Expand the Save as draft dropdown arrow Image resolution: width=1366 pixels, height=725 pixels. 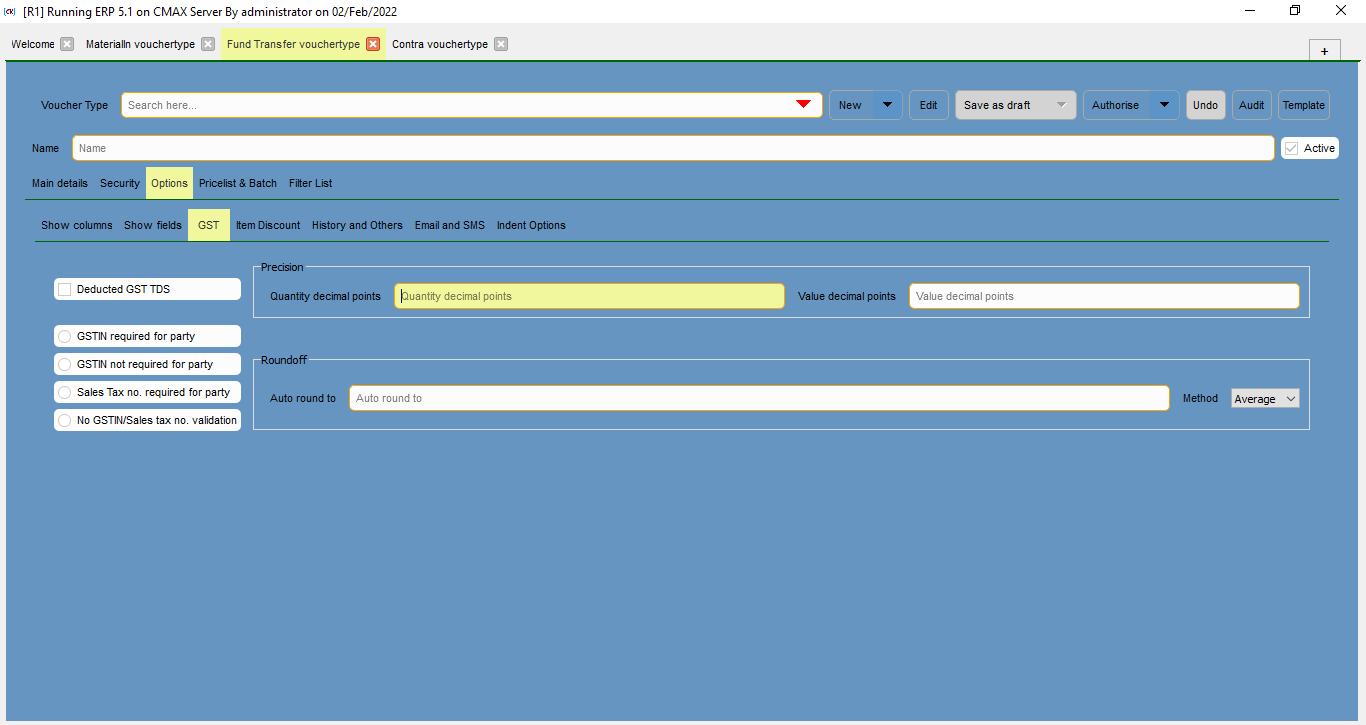(x=1062, y=105)
